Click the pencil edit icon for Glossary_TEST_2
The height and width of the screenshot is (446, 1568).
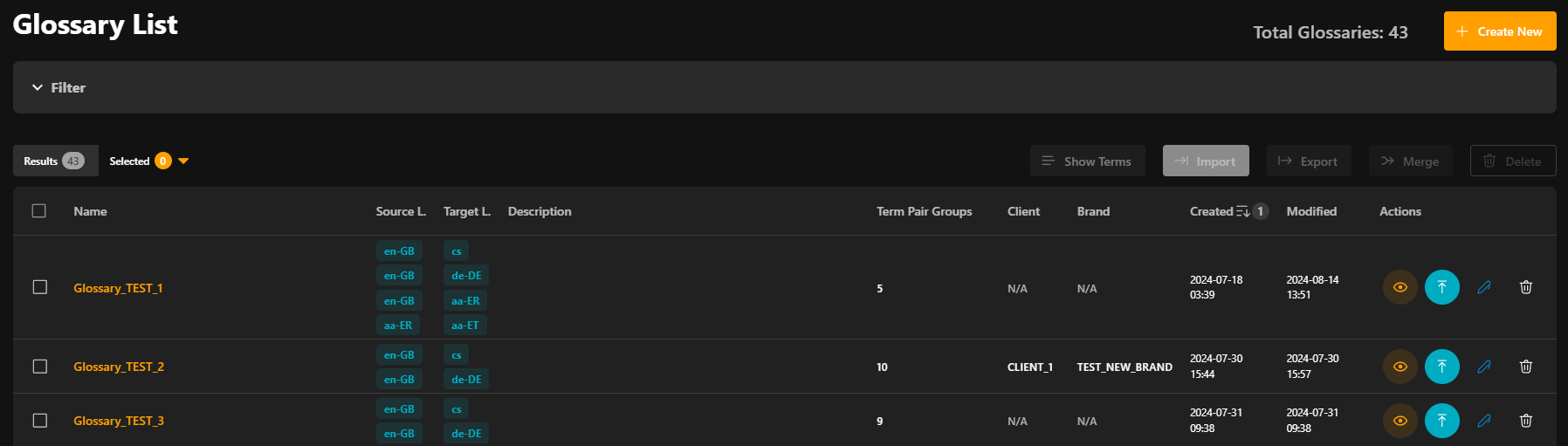pos(1483,367)
